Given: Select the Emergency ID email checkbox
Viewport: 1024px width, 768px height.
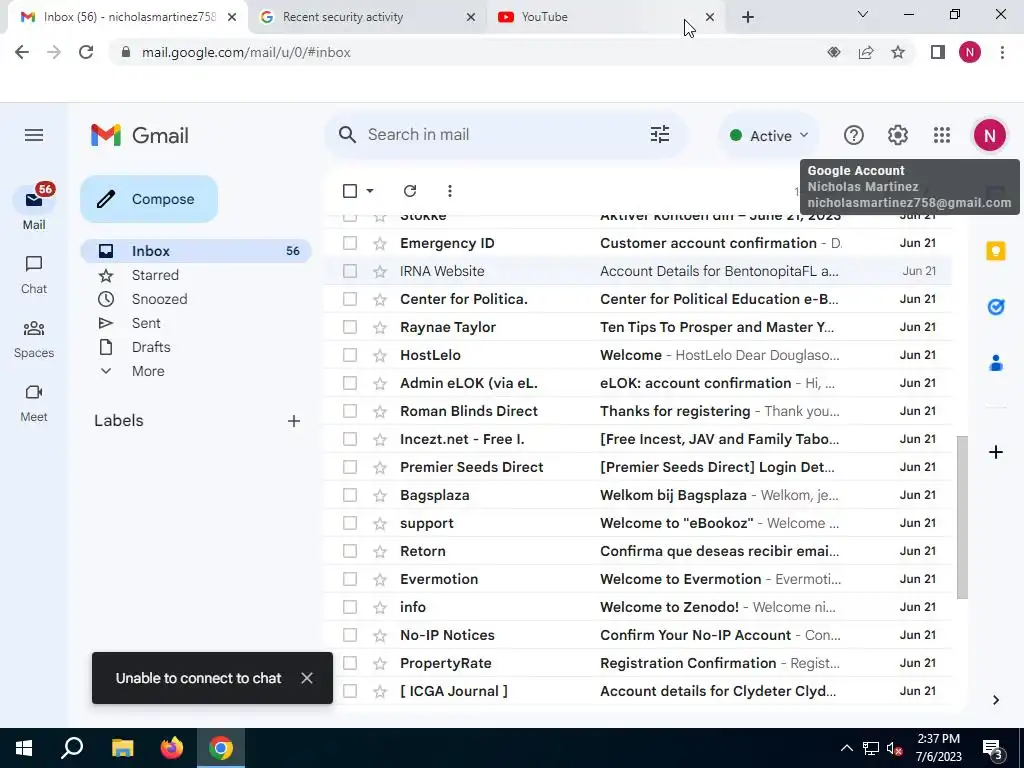Looking at the screenshot, I should (x=350, y=243).
